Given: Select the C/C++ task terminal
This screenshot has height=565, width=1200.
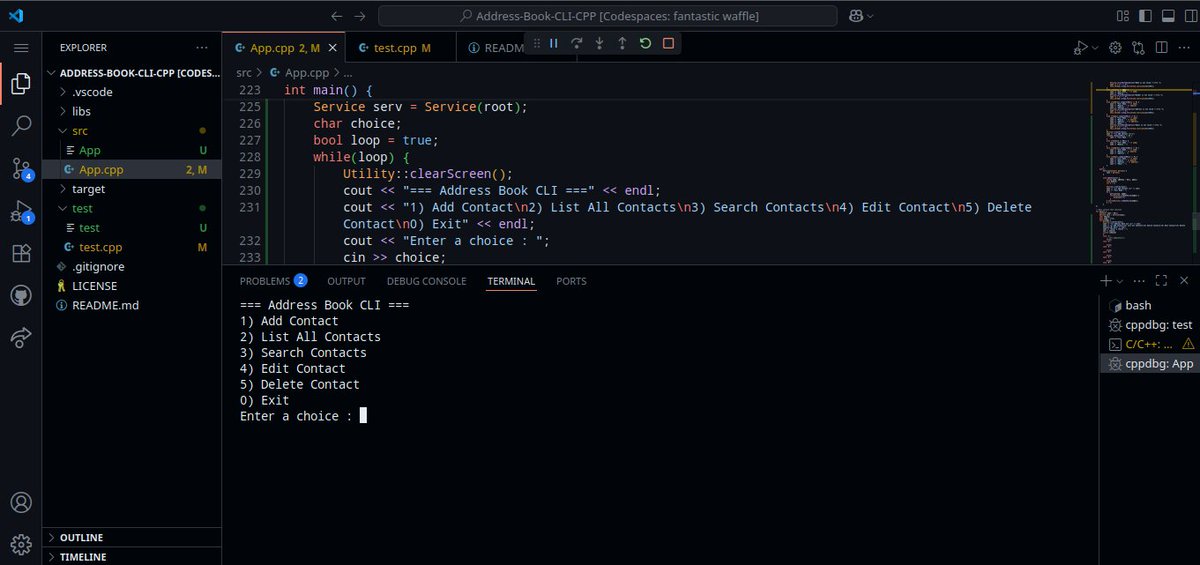Looking at the screenshot, I should (1150, 344).
